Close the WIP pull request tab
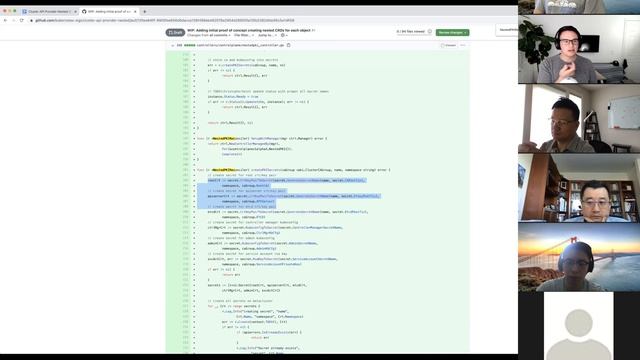The height and width of the screenshot is (360, 640). [x=135, y=11]
